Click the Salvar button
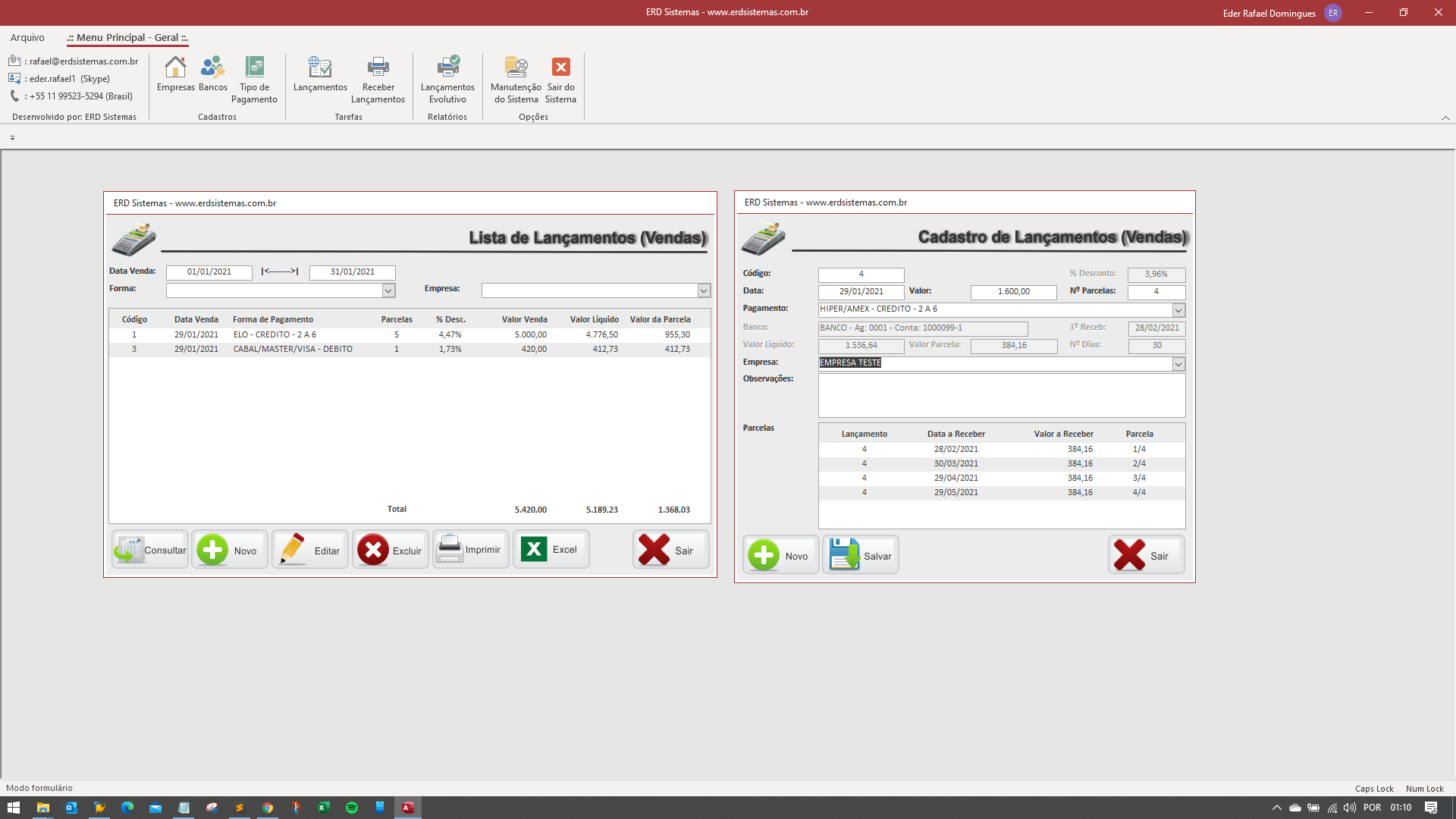Image resolution: width=1456 pixels, height=819 pixels. pyautogui.click(x=861, y=555)
